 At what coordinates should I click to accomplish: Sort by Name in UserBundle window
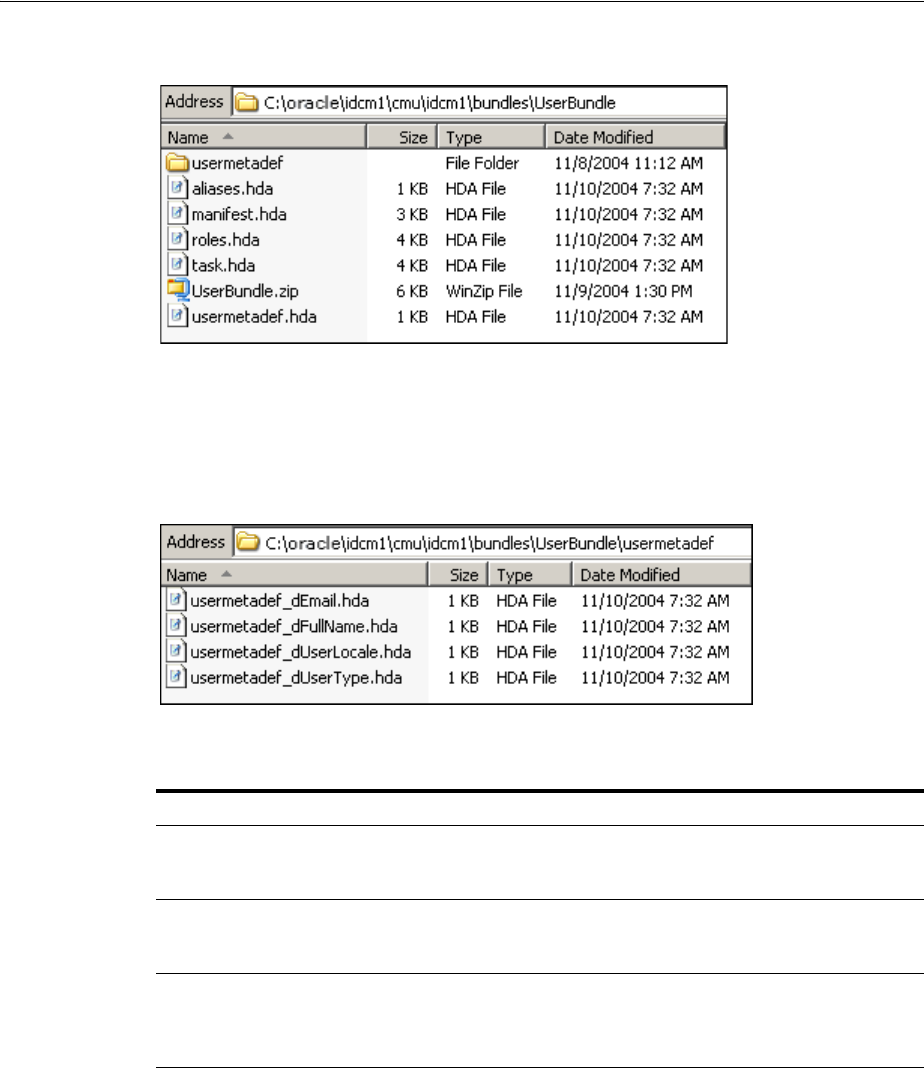tap(264, 137)
